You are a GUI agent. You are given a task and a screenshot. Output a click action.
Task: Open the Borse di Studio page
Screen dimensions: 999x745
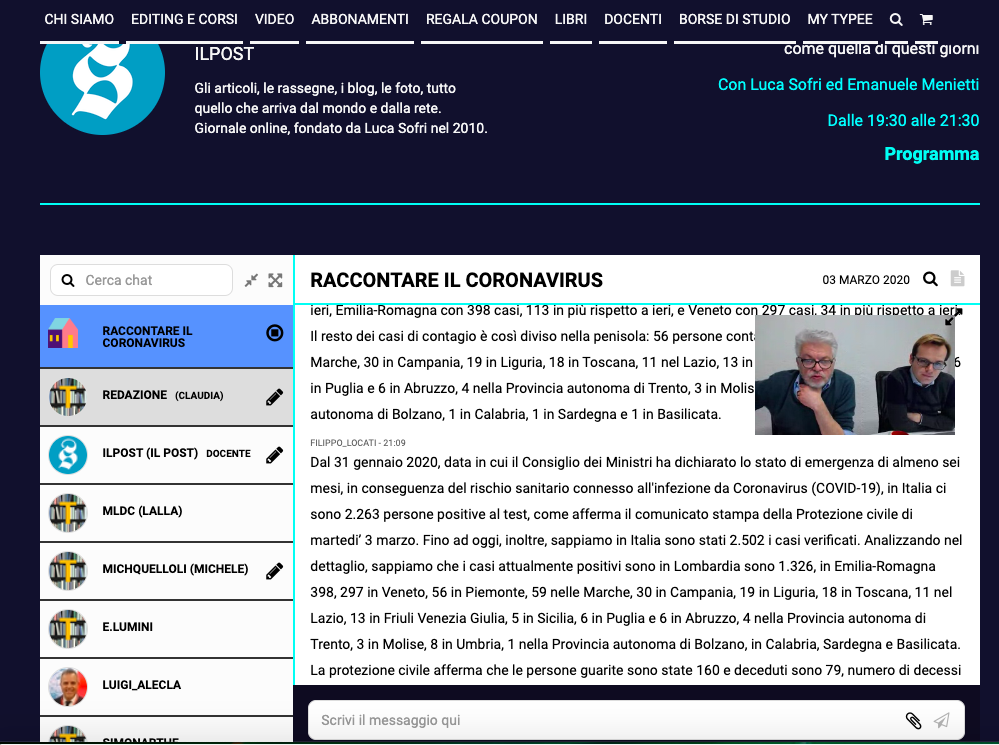coord(734,20)
